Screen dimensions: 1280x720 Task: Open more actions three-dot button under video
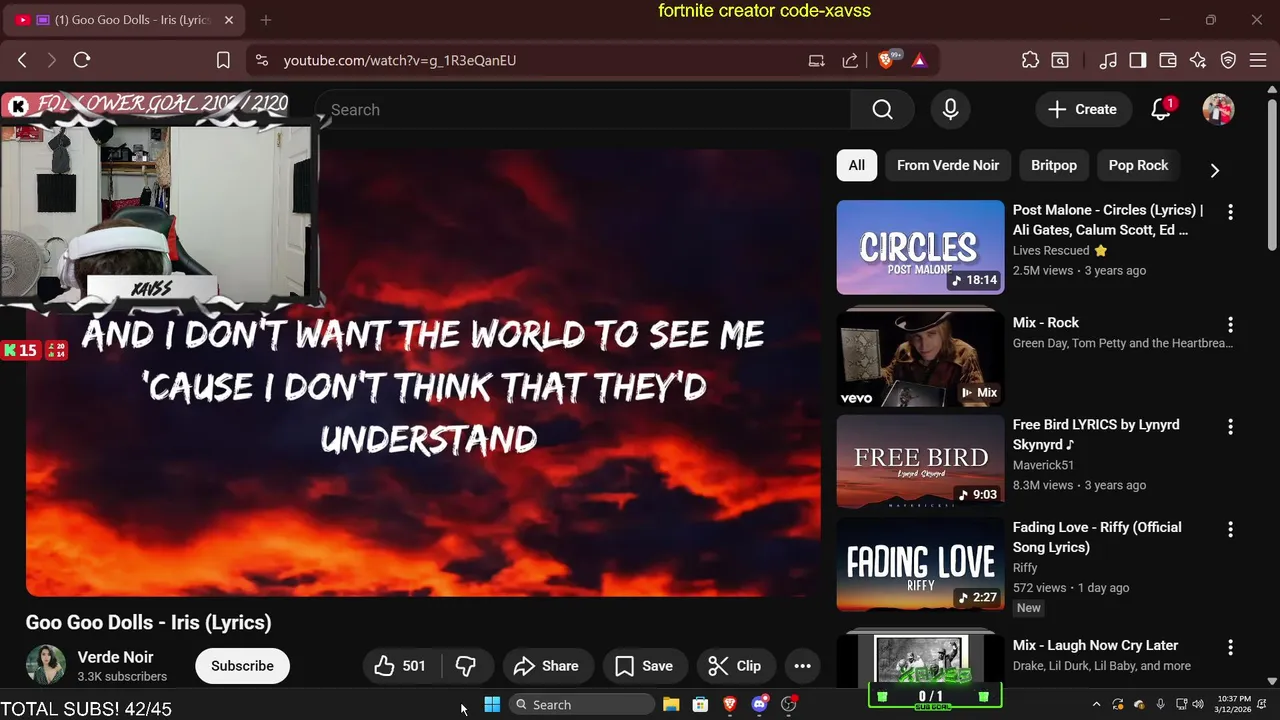(802, 666)
